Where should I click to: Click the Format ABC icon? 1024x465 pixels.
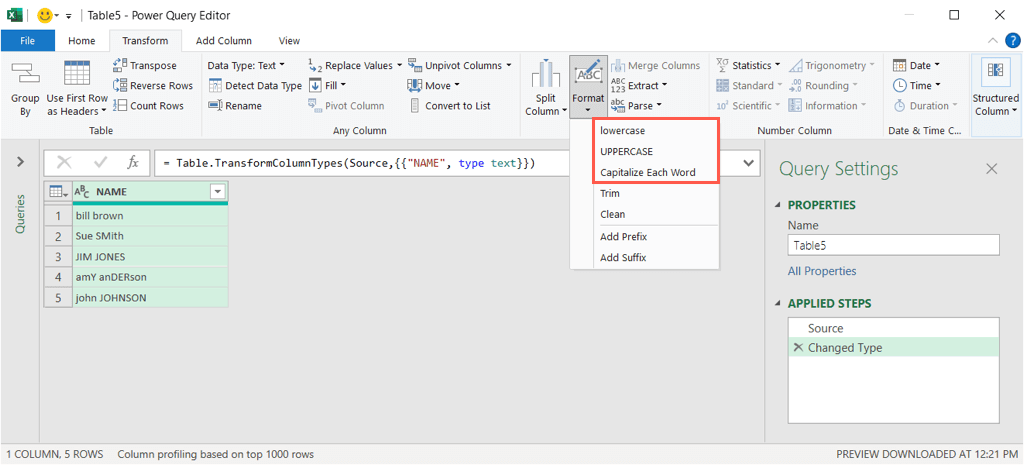coord(588,74)
